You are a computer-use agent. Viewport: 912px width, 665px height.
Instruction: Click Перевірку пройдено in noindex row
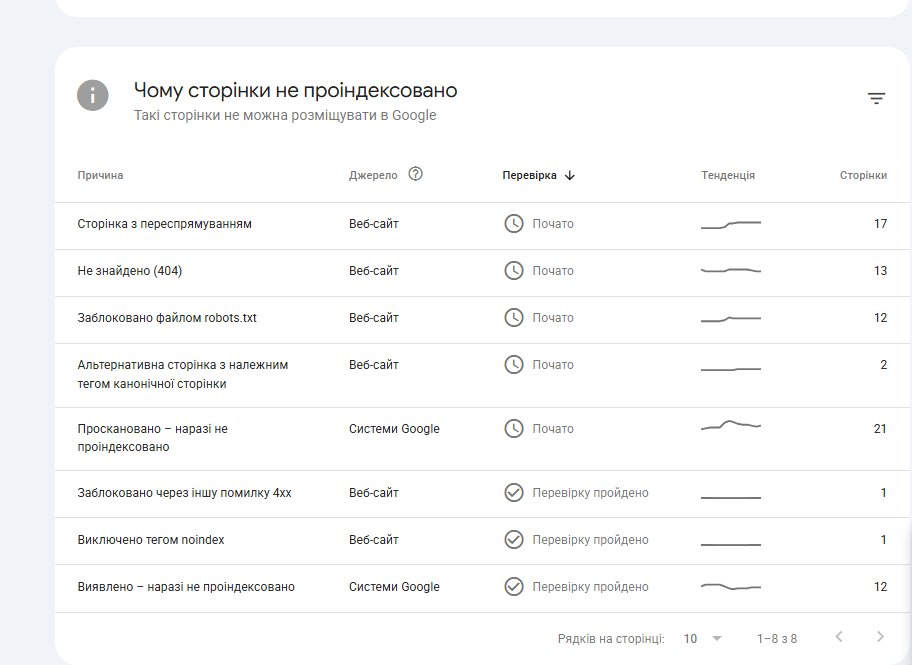tap(590, 540)
